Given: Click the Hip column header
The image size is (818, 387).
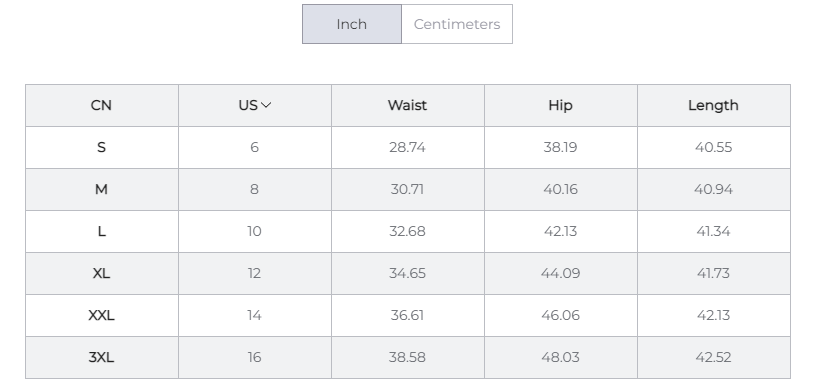Looking at the screenshot, I should pos(560,105).
